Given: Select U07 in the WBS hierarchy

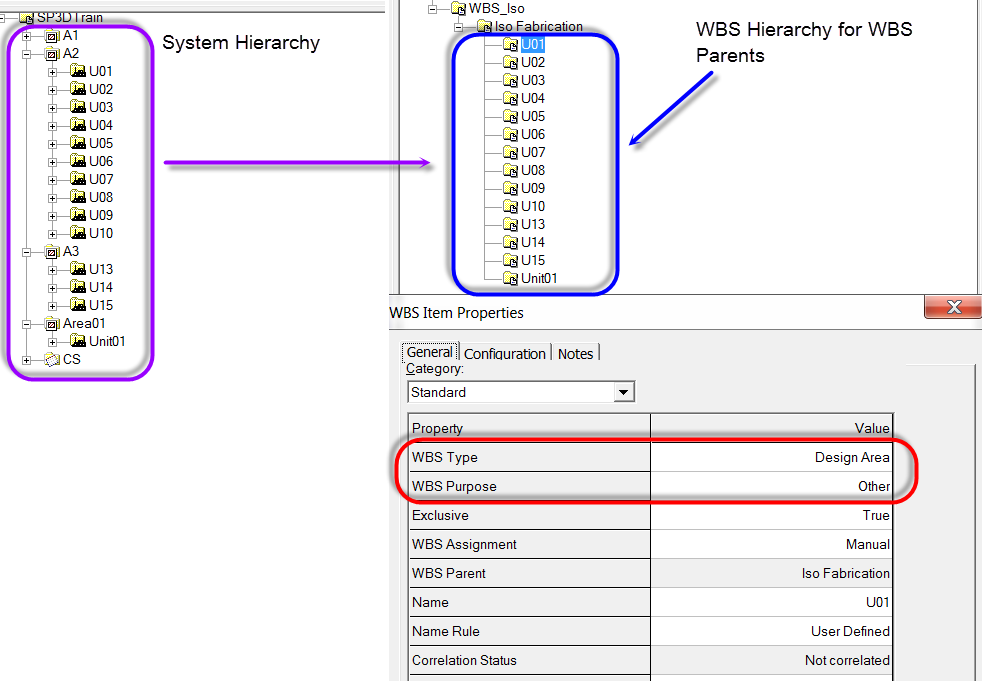Looking at the screenshot, I should click(533, 152).
